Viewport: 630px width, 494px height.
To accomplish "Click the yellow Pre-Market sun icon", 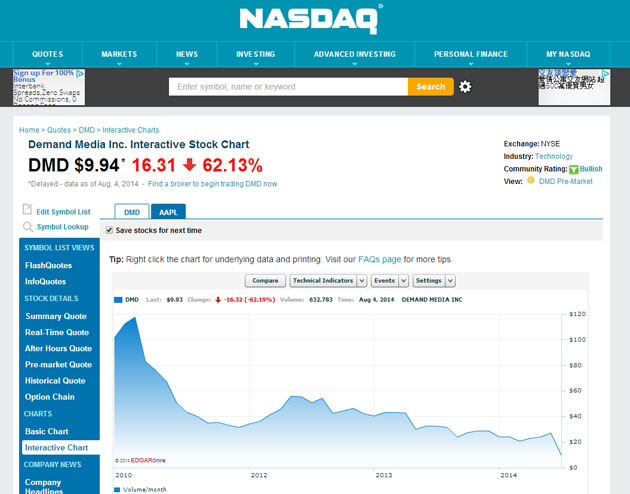I will coord(531,180).
